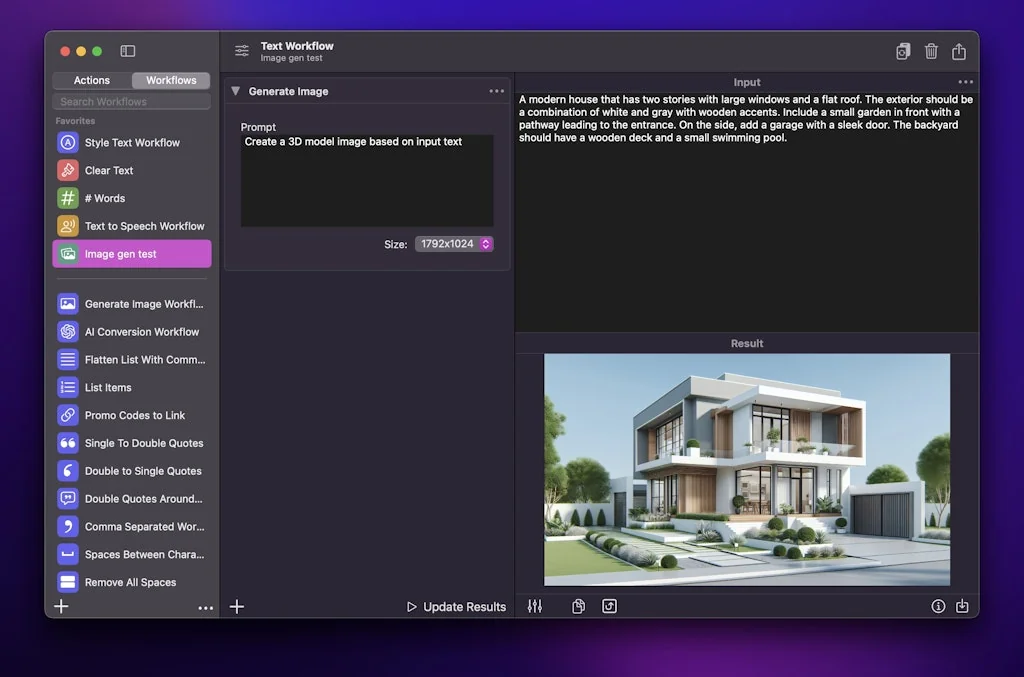The width and height of the screenshot is (1024, 677).
Task: Open the Size dropdown showing 1792x1024
Action: (x=454, y=243)
